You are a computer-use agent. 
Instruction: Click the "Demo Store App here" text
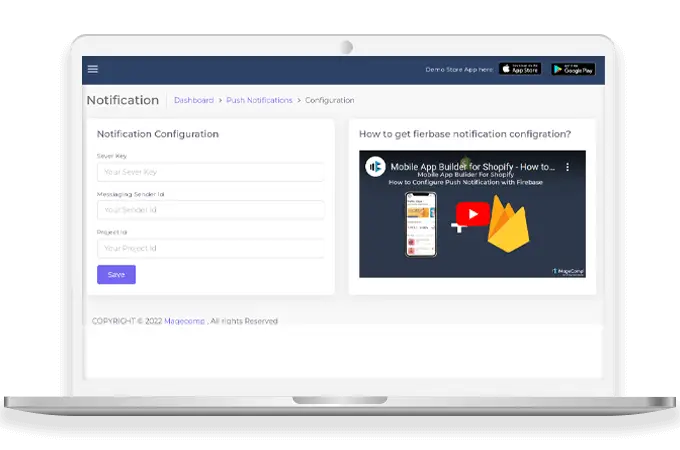pos(459,70)
